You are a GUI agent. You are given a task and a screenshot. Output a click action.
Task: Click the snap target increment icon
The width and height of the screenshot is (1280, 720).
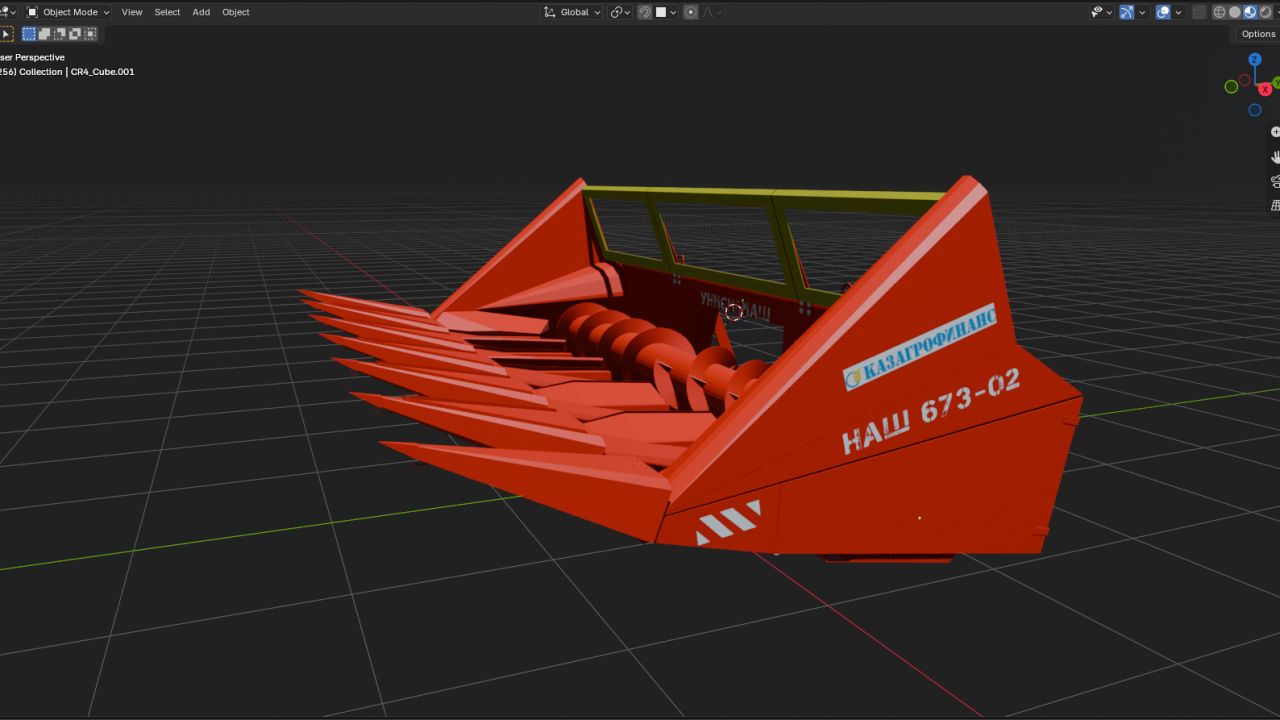(x=661, y=12)
